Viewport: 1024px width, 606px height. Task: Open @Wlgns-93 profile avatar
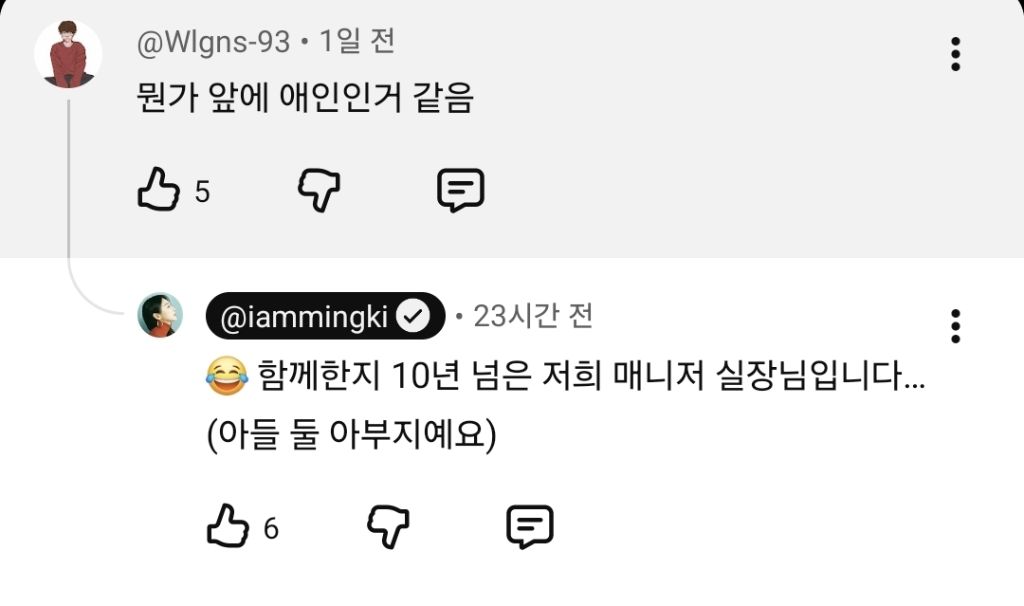68,54
